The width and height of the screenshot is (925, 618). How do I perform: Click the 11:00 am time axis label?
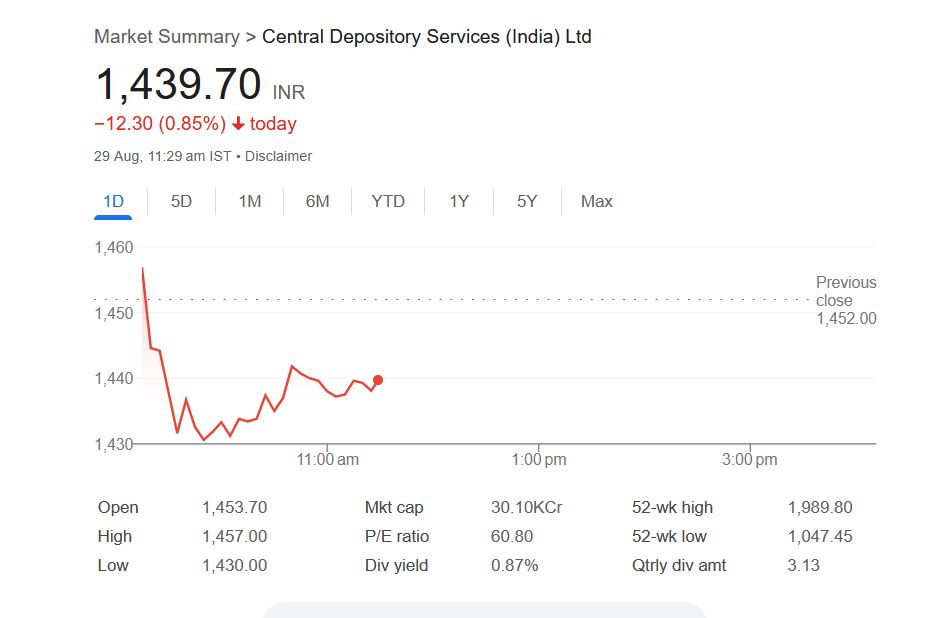point(327,459)
